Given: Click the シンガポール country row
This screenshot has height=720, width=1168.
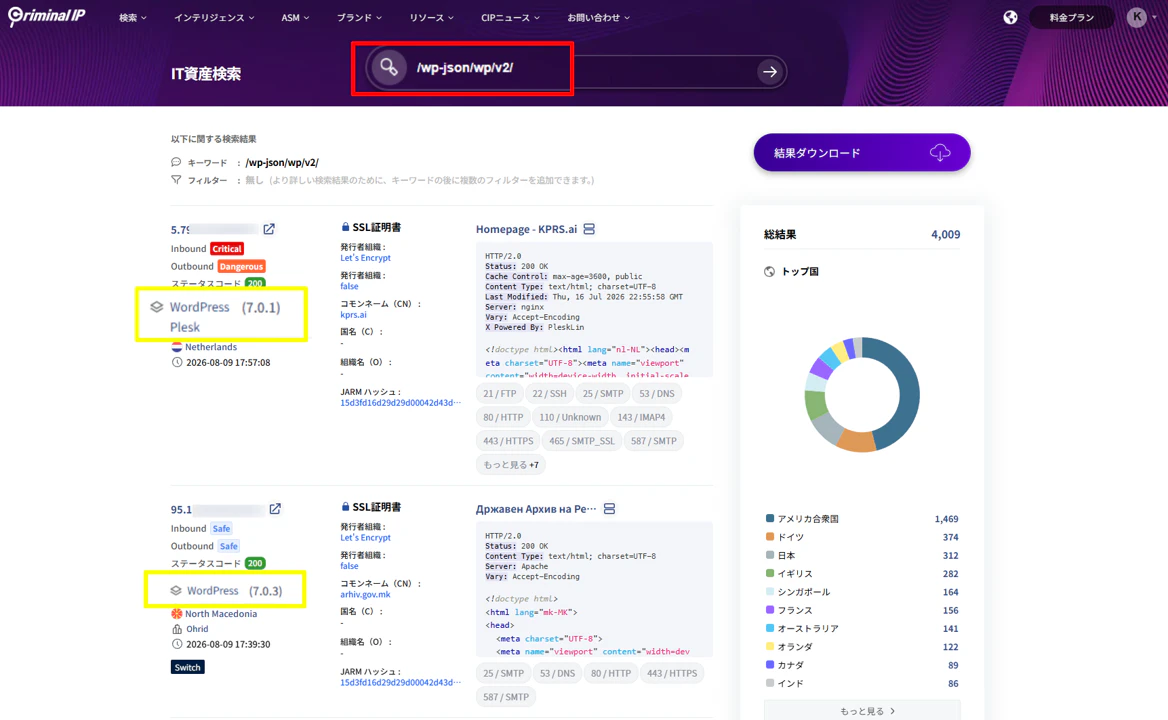Looking at the screenshot, I should (x=862, y=592).
